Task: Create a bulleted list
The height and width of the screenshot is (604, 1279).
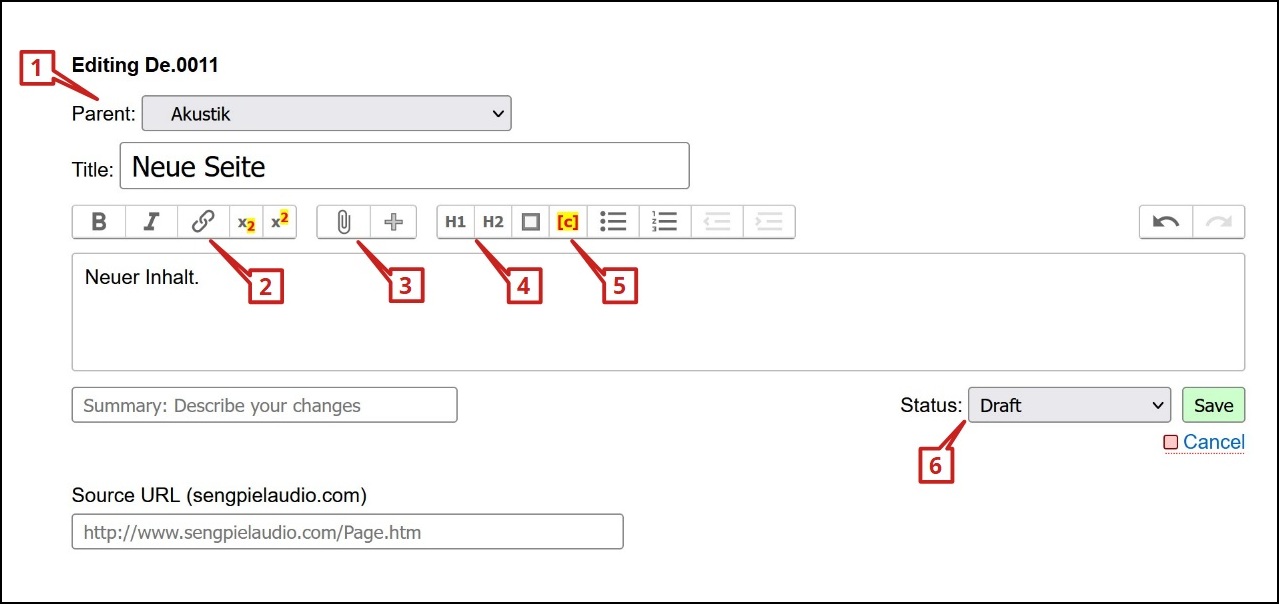Action: (x=613, y=222)
